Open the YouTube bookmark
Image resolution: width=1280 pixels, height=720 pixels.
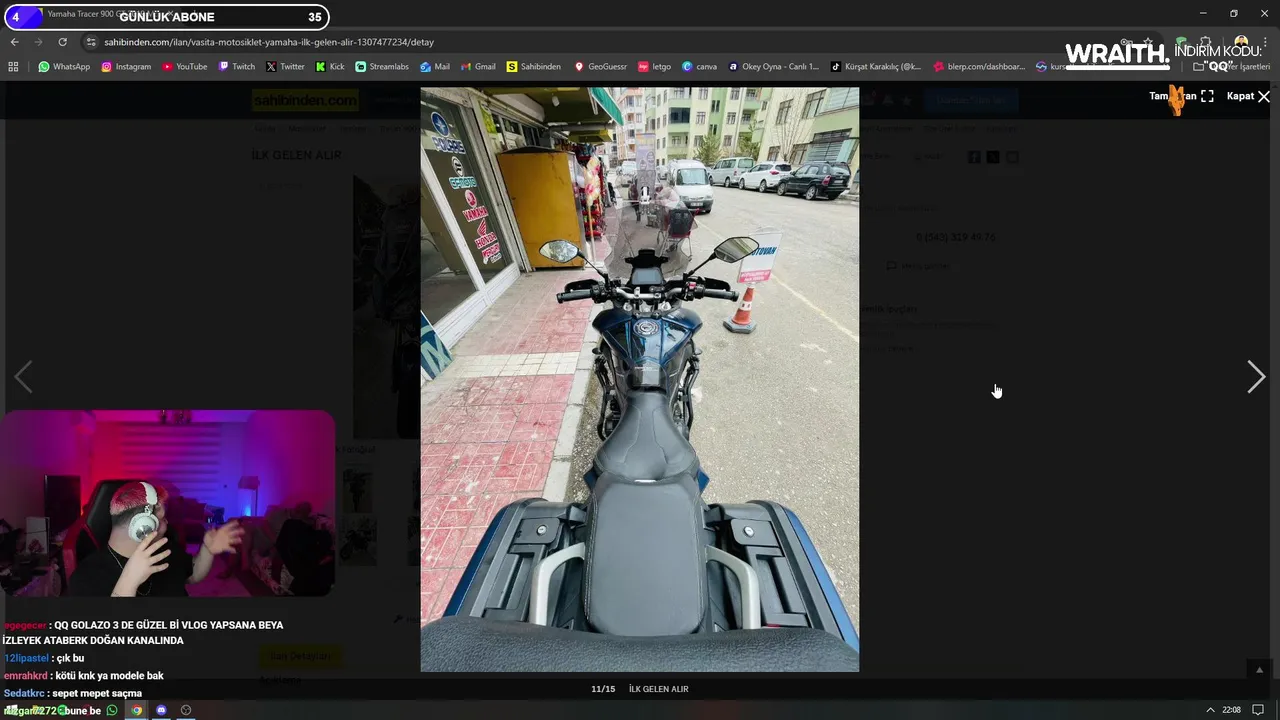185,67
